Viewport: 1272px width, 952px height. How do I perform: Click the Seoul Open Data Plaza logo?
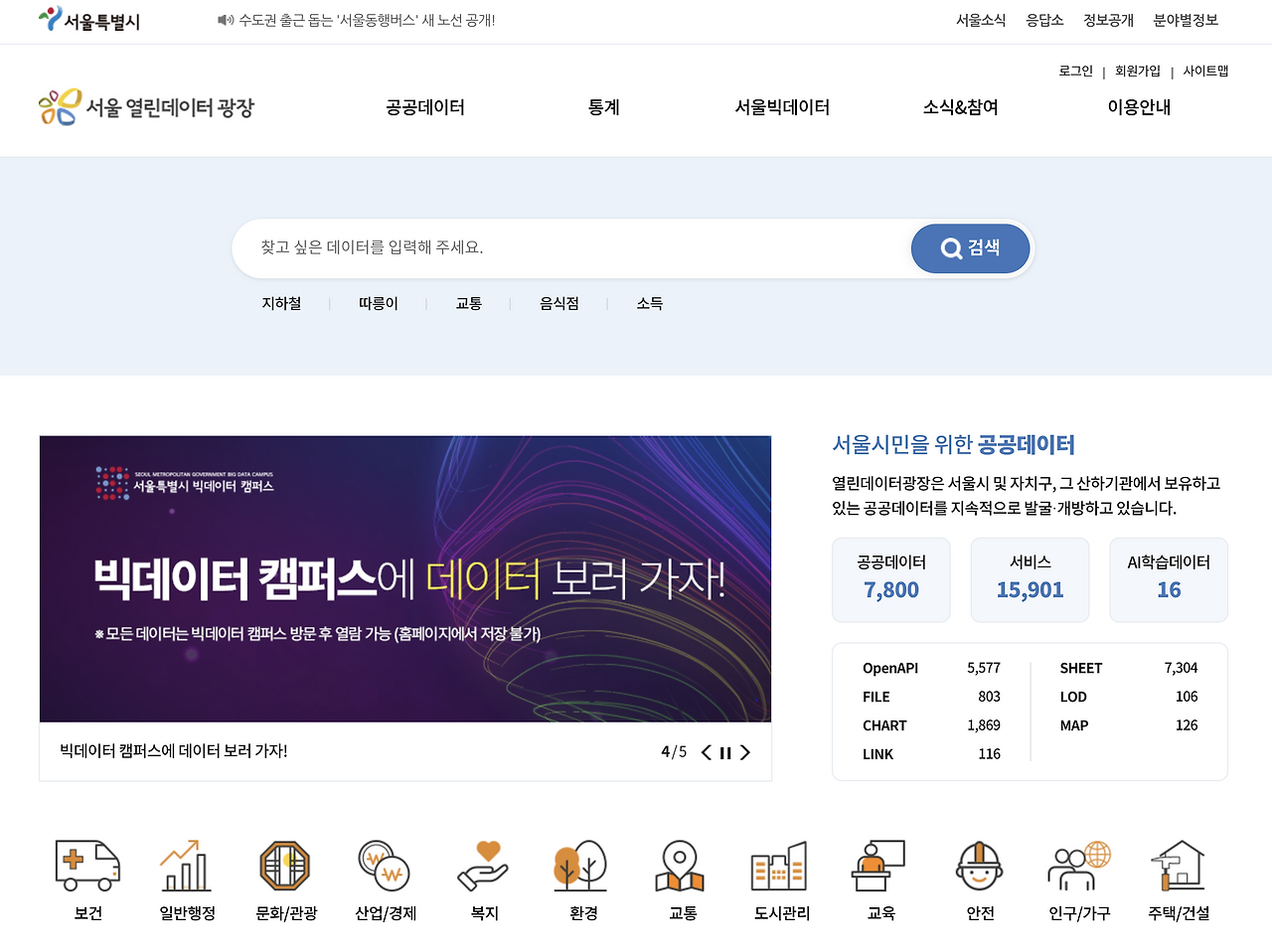click(x=145, y=104)
